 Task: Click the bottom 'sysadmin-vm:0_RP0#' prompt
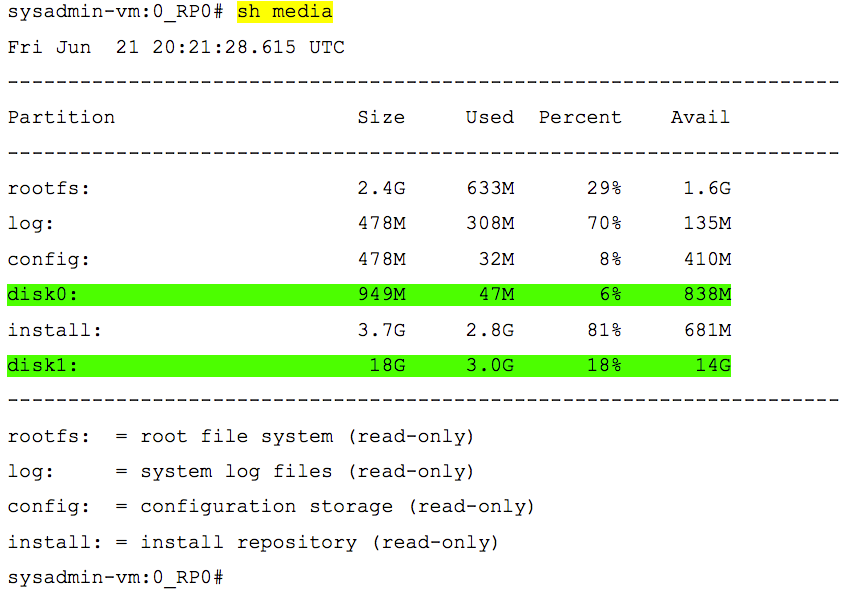tap(115, 577)
